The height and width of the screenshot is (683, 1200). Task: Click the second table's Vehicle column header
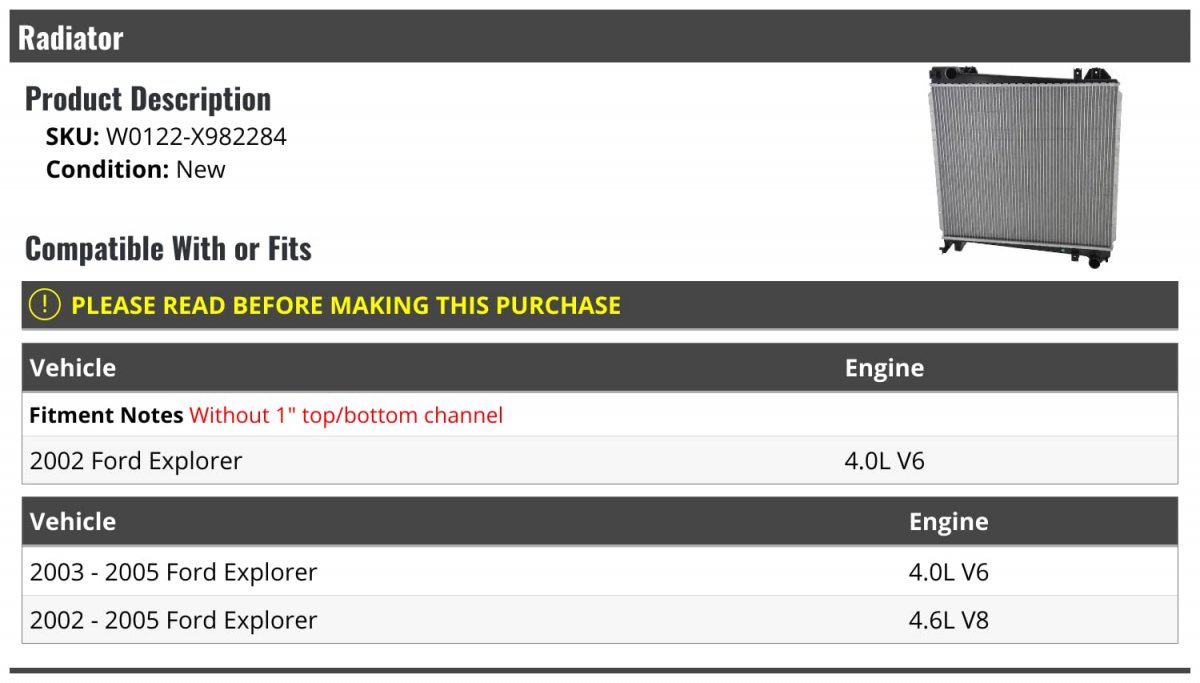(x=73, y=522)
